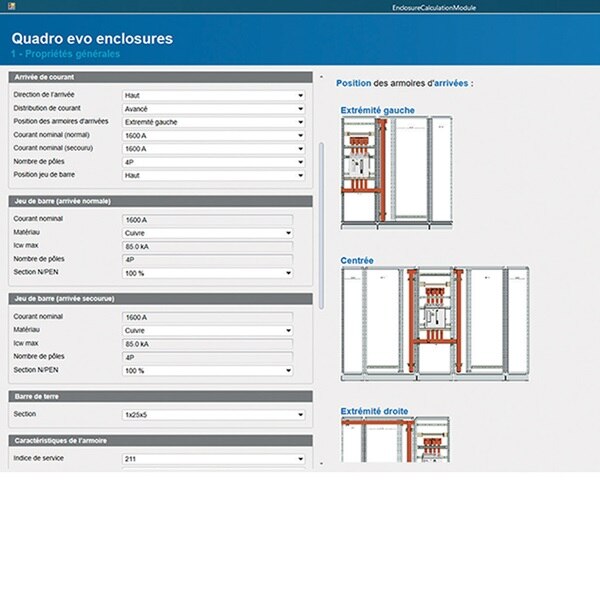Open the Indice de service dropdown

pyautogui.click(x=214, y=459)
